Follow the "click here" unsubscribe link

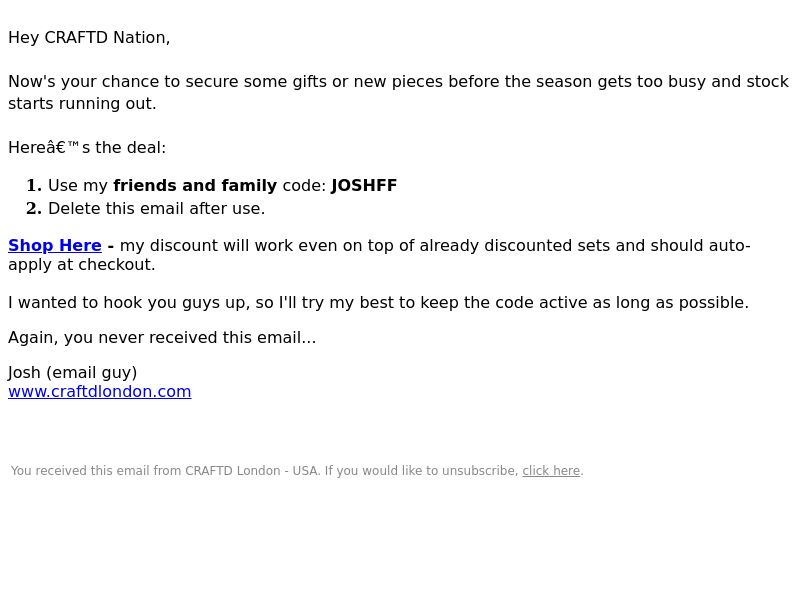551,470
